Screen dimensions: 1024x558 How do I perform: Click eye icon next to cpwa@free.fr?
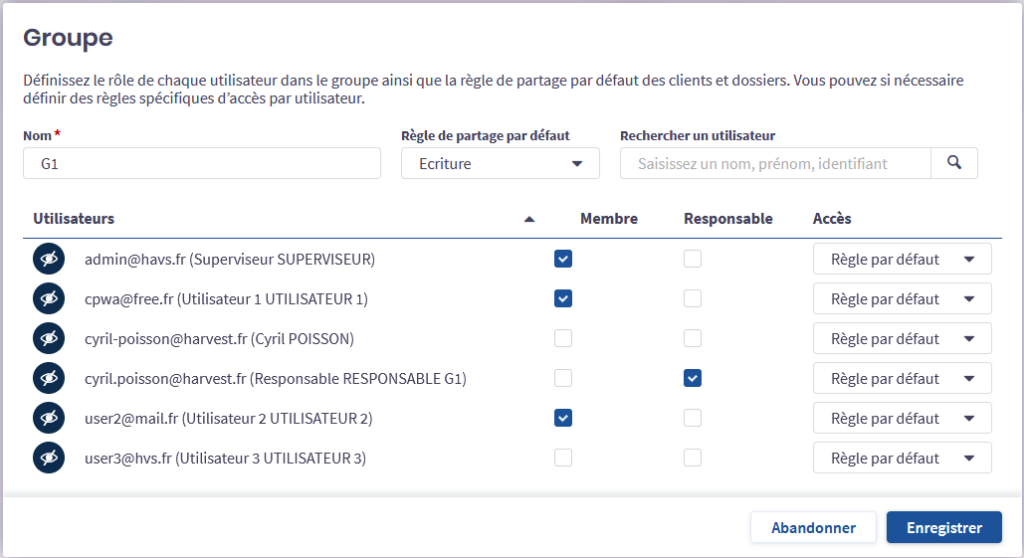point(47,299)
